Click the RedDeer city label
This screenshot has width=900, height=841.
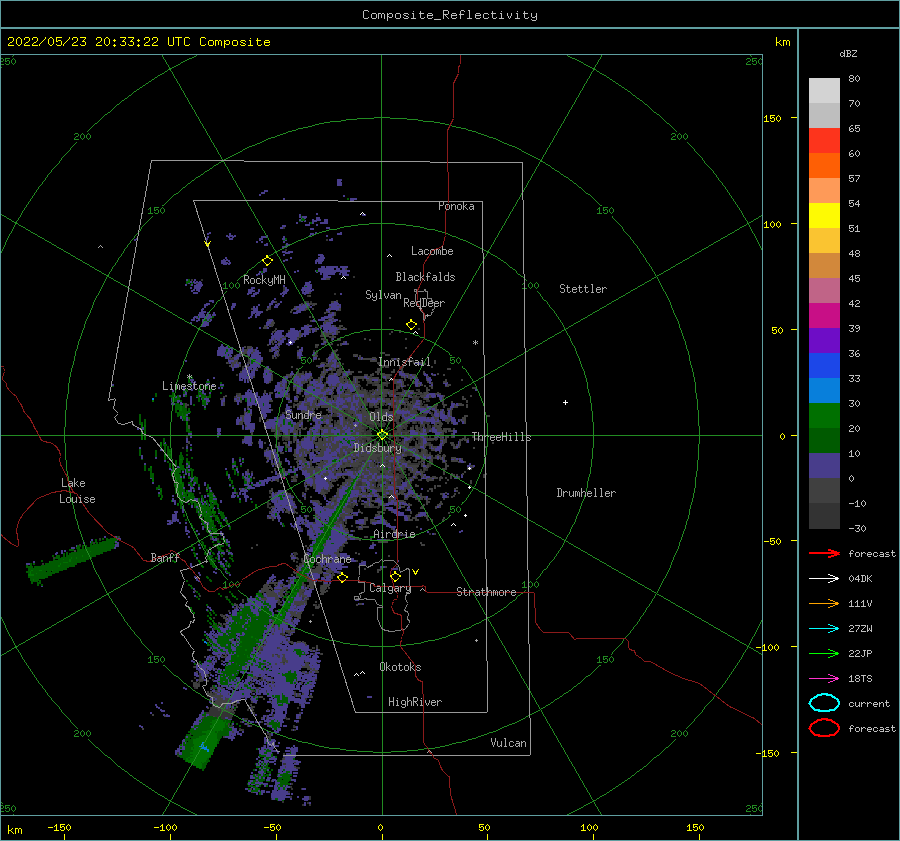point(424,303)
